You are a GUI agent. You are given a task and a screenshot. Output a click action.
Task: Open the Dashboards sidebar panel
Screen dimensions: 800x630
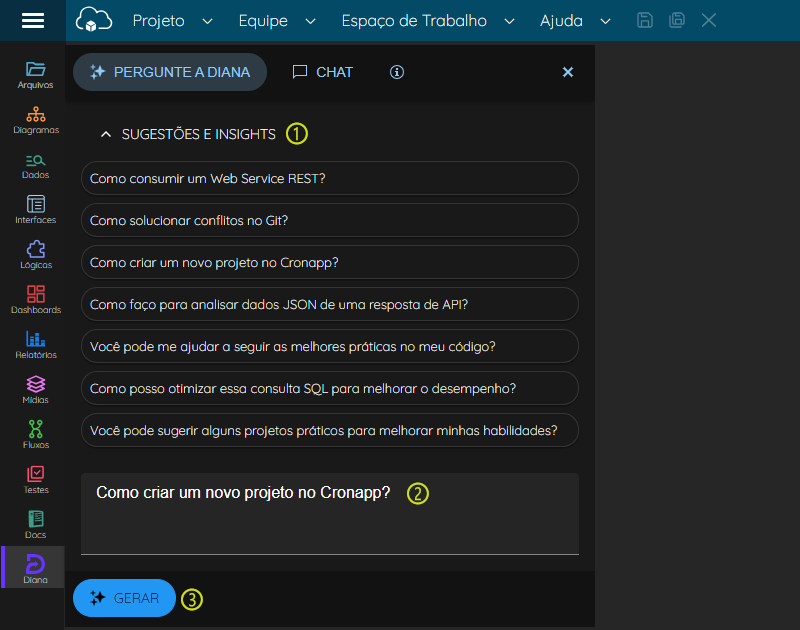35,300
